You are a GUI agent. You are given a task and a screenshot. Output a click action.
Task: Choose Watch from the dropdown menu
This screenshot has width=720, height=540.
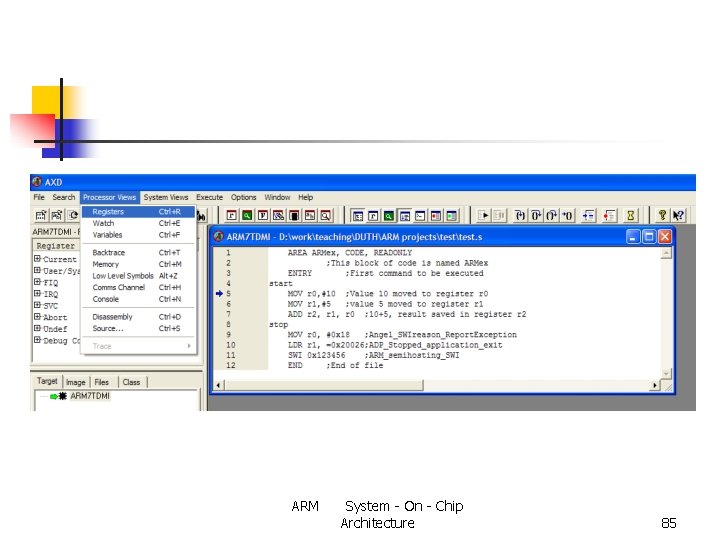(138, 223)
